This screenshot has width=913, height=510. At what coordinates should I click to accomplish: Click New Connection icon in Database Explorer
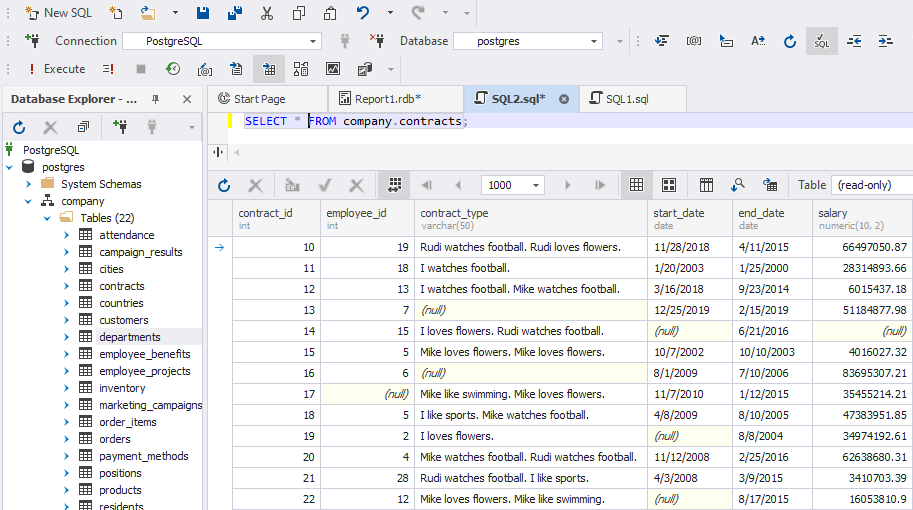click(121, 126)
